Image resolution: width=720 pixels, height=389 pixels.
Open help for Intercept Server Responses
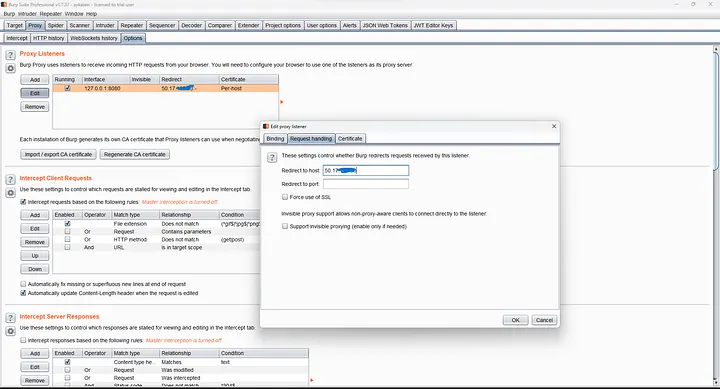coord(10,318)
